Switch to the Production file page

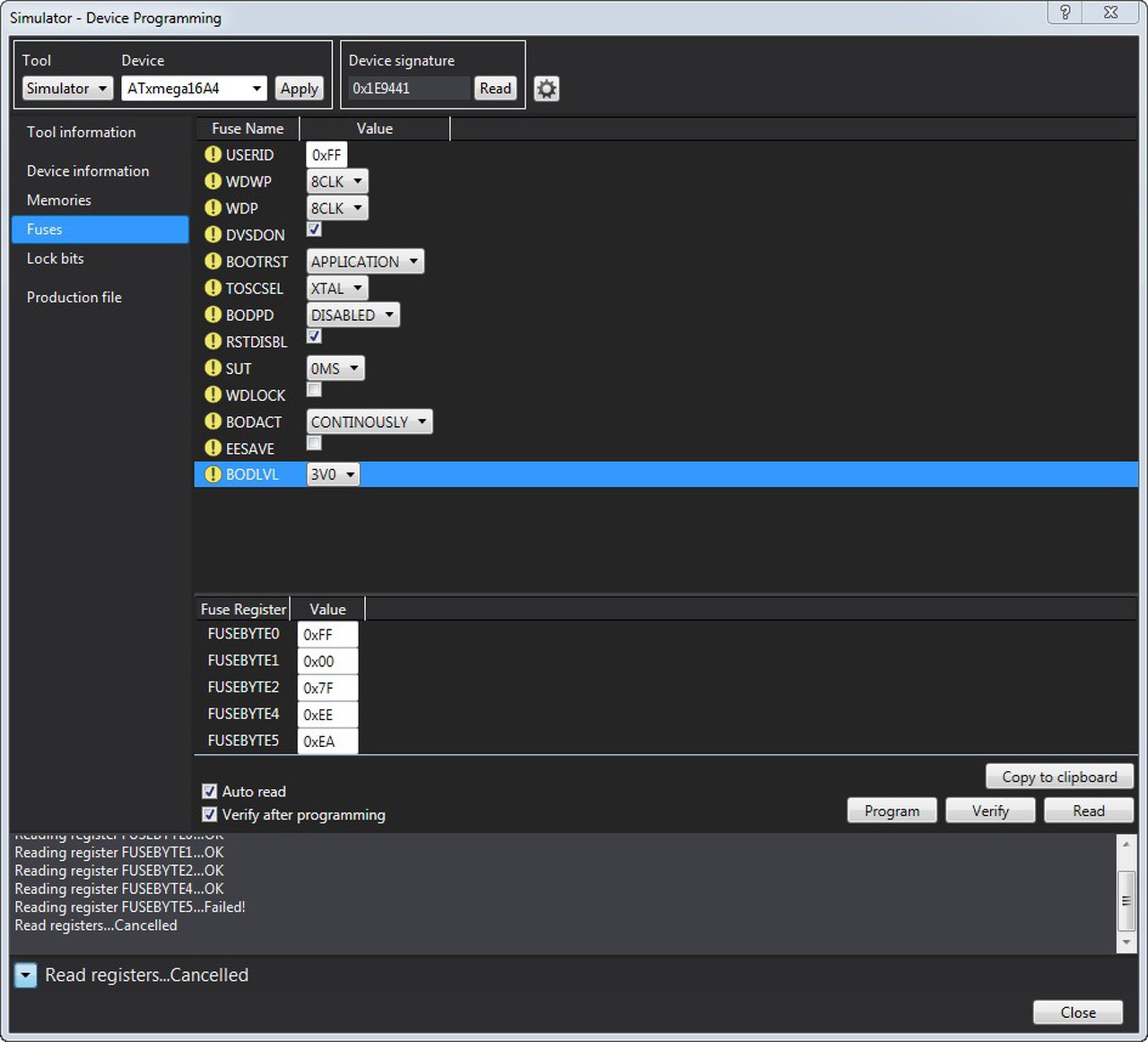click(74, 297)
